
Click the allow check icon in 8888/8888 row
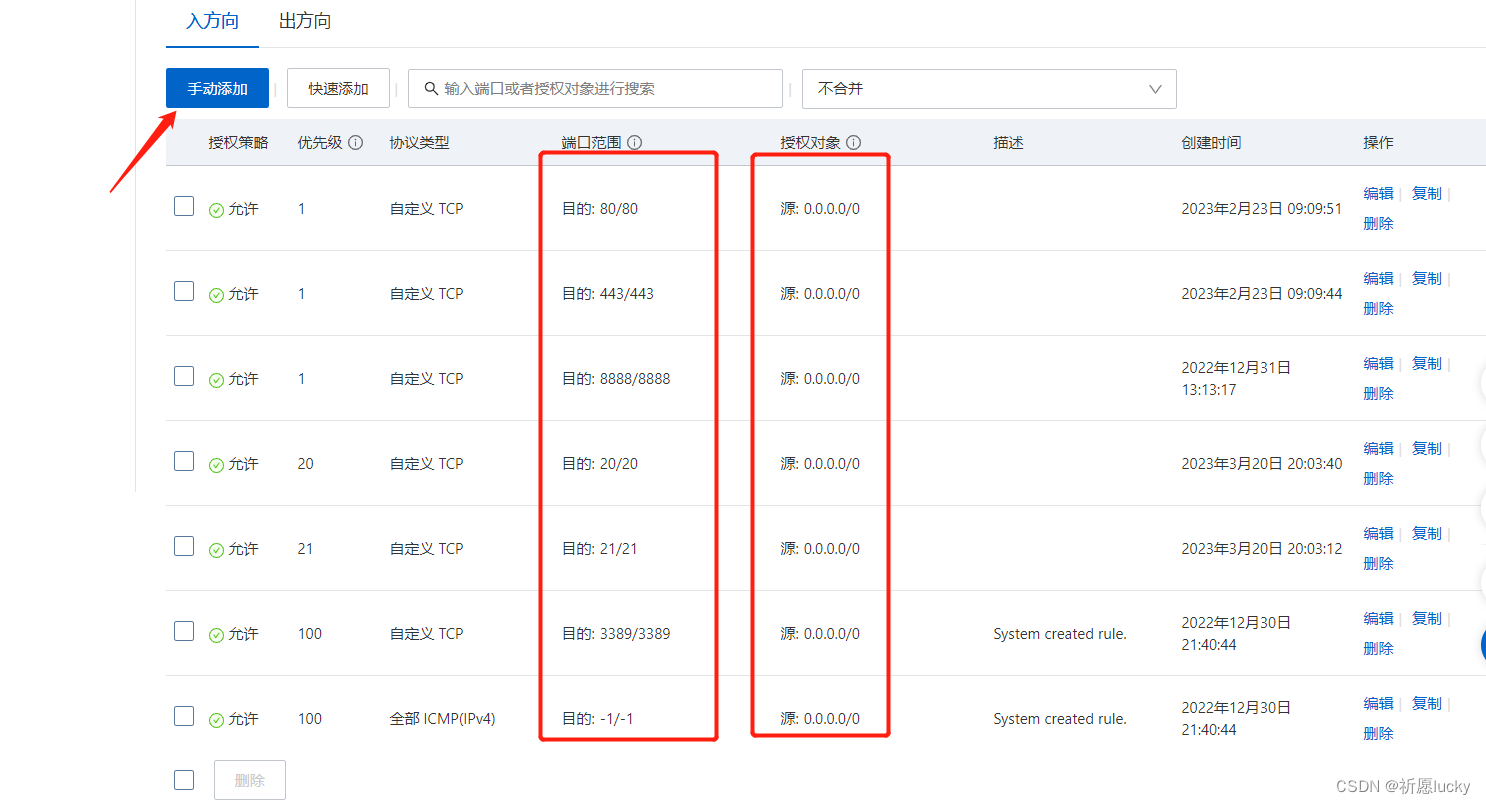click(216, 380)
